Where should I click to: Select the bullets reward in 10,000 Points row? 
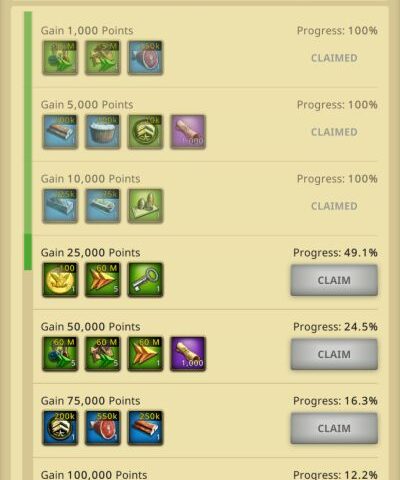pyautogui.click(x=145, y=206)
